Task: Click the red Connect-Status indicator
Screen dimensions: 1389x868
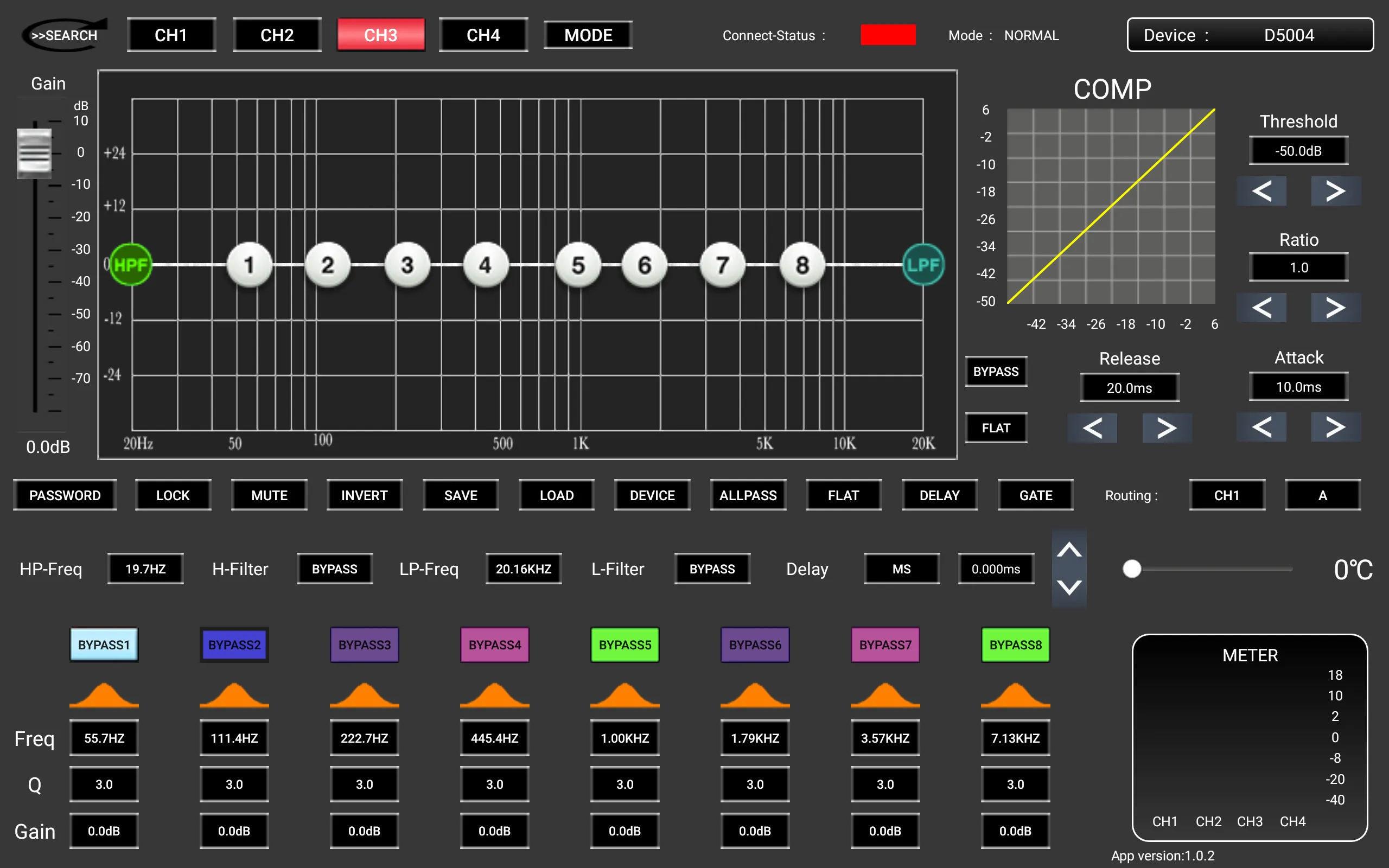Action: click(888, 35)
